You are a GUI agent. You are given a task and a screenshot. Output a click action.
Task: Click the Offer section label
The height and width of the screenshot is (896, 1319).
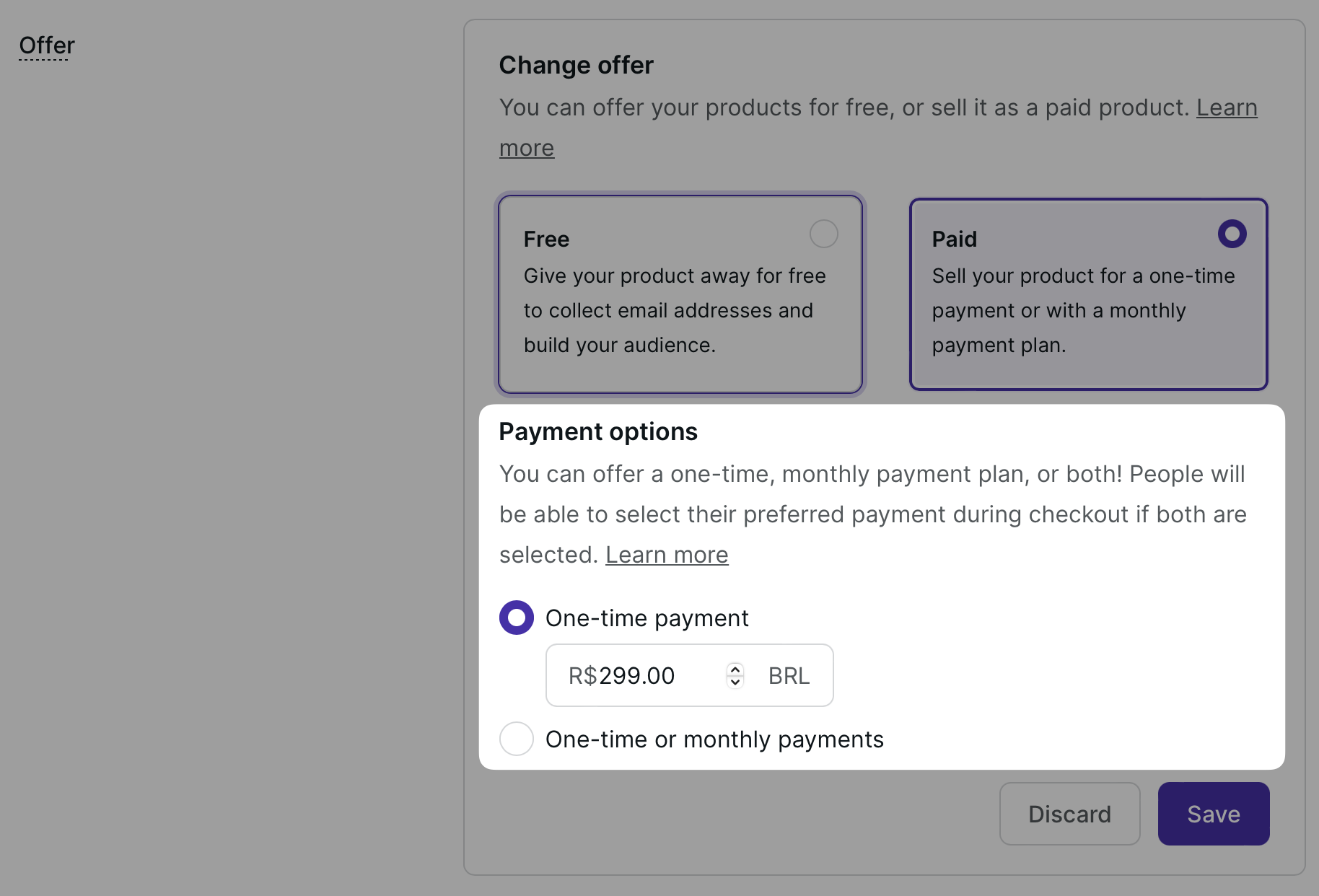click(x=47, y=45)
